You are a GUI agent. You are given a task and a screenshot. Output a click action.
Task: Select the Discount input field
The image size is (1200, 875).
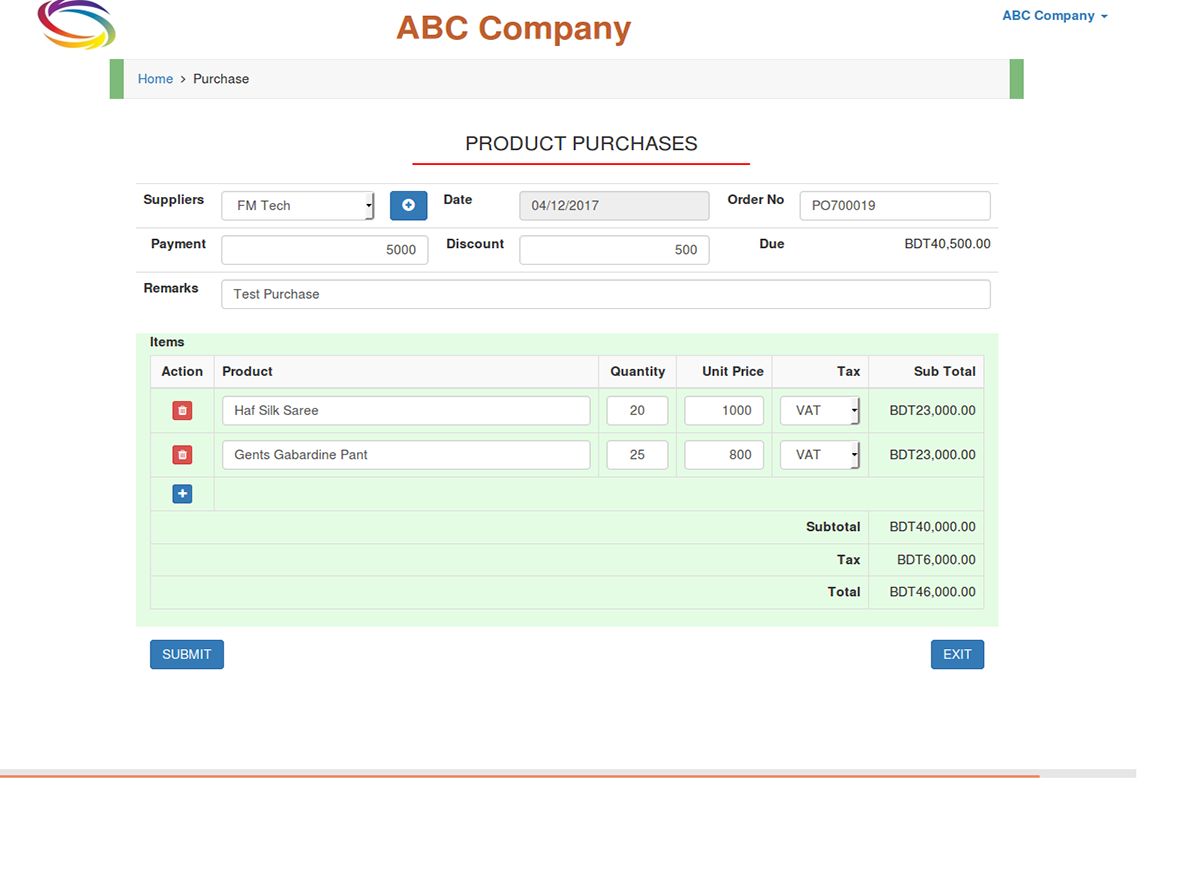(x=614, y=250)
